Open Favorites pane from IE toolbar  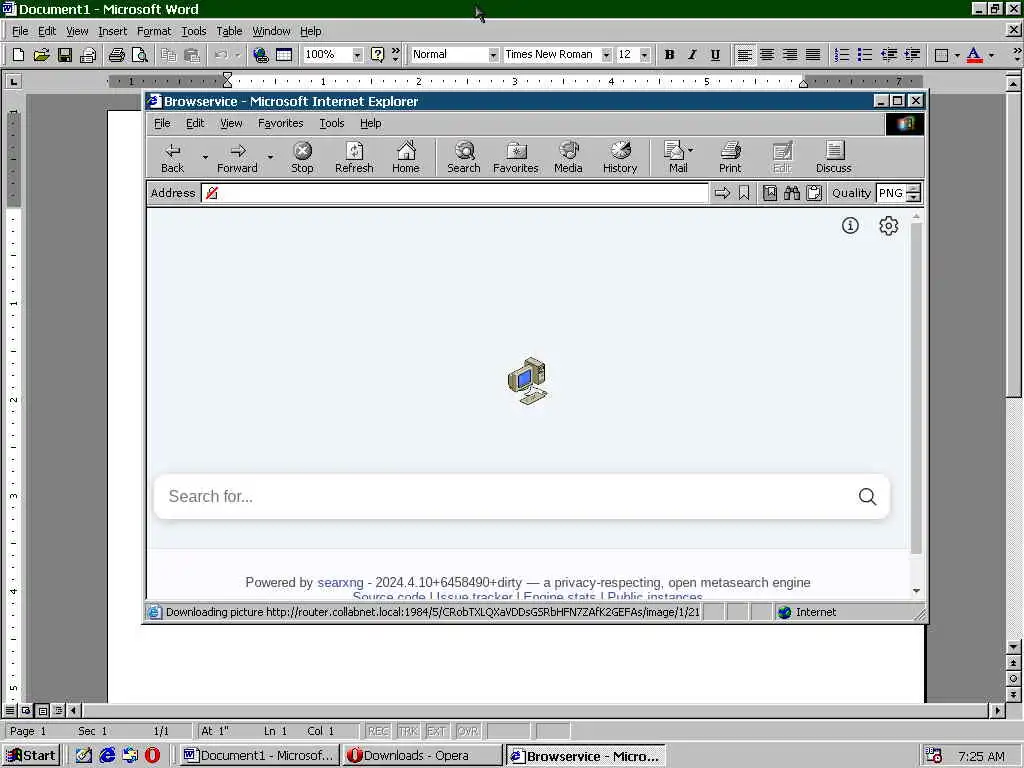pyautogui.click(x=516, y=158)
